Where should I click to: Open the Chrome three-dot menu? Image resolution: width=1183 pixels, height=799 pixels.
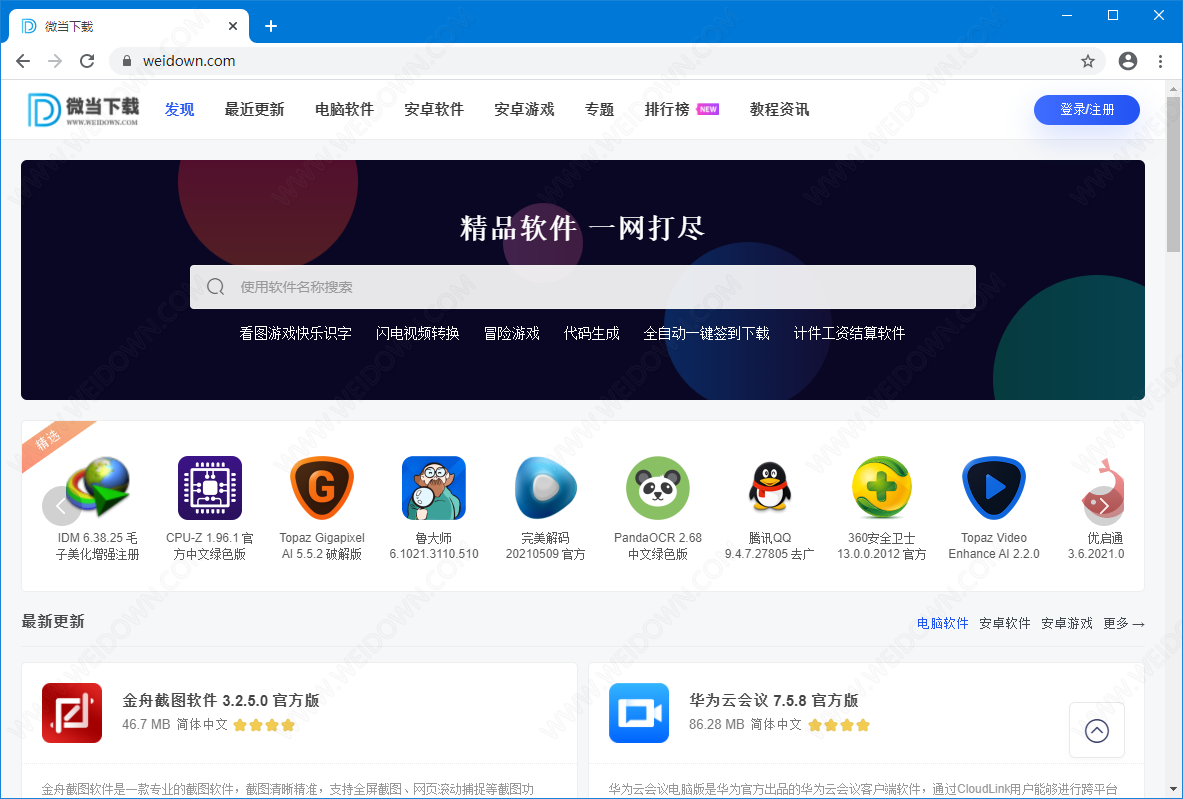click(1160, 61)
